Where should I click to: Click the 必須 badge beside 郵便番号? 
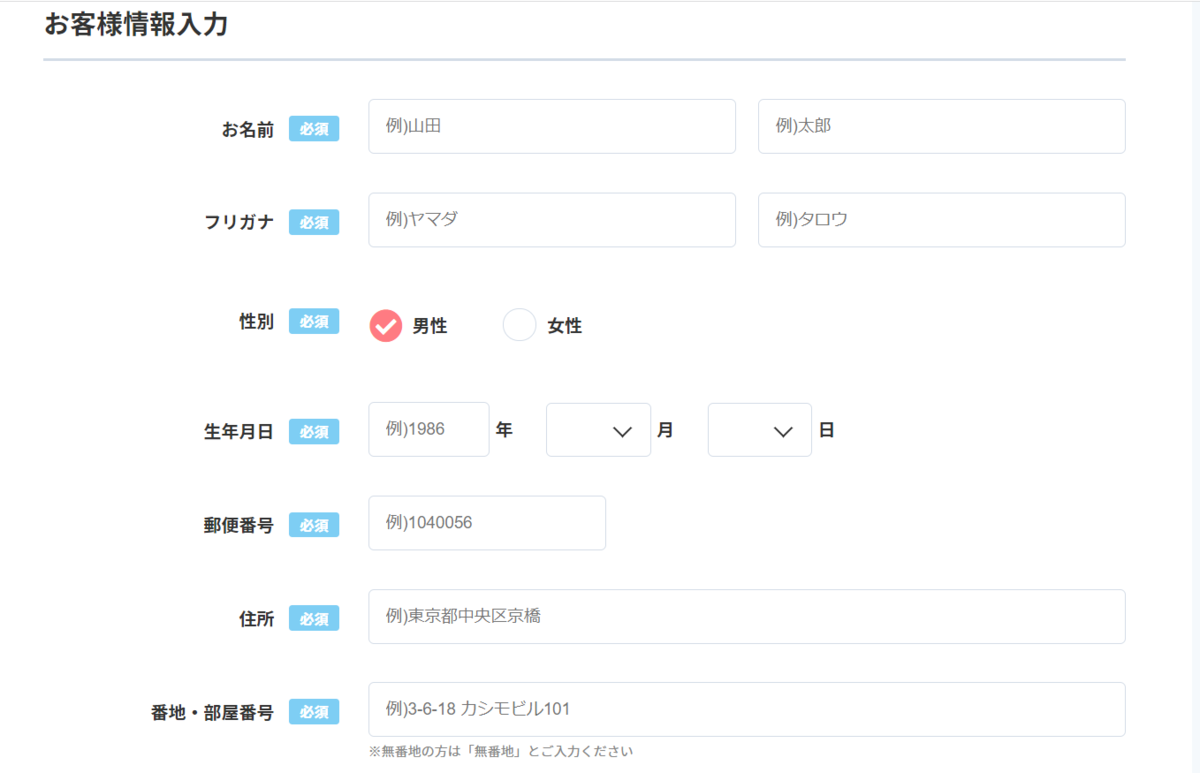(314, 525)
